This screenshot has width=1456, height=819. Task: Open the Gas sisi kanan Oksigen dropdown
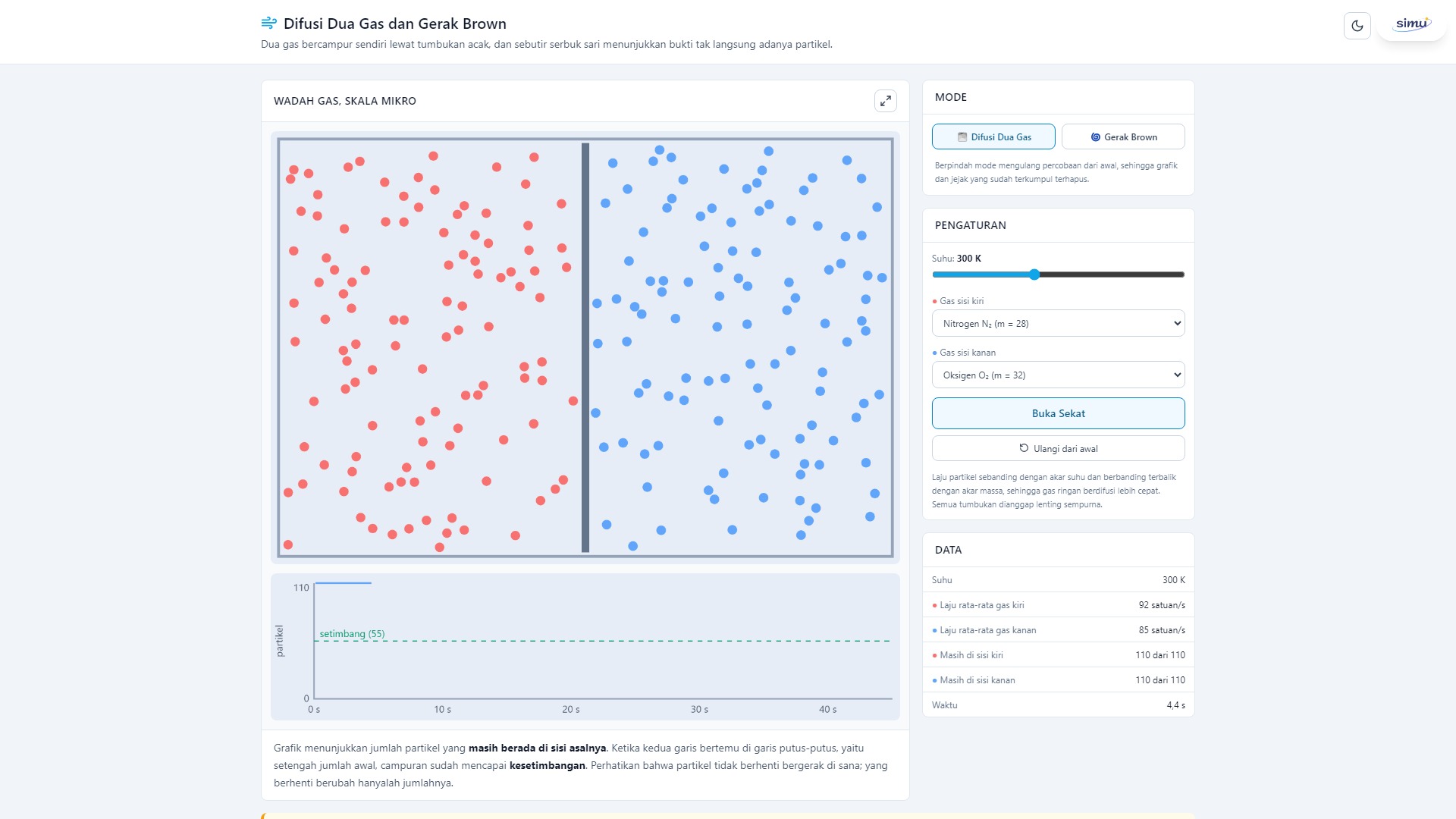1058,375
